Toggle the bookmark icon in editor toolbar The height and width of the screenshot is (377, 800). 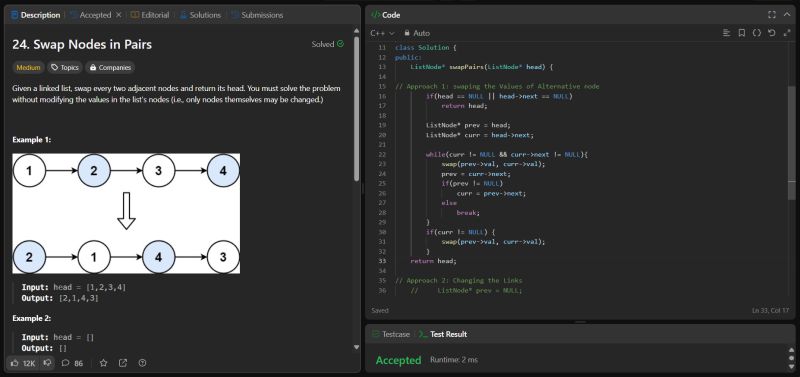[x=742, y=33]
